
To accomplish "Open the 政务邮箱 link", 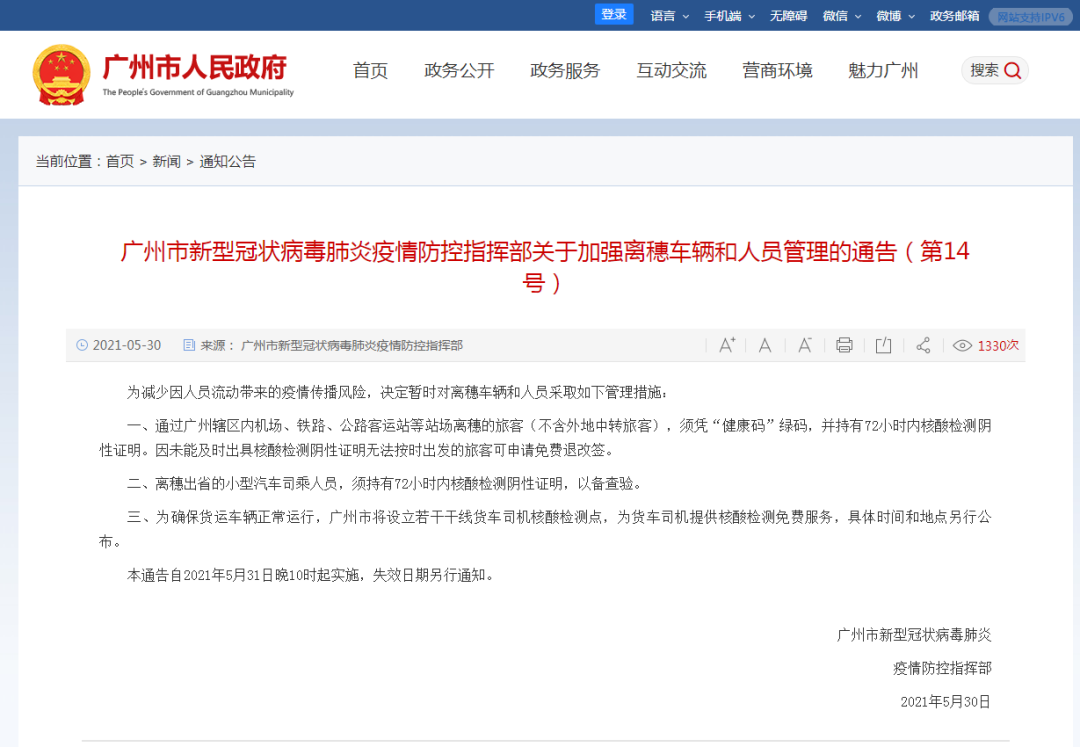I will pos(954,16).
